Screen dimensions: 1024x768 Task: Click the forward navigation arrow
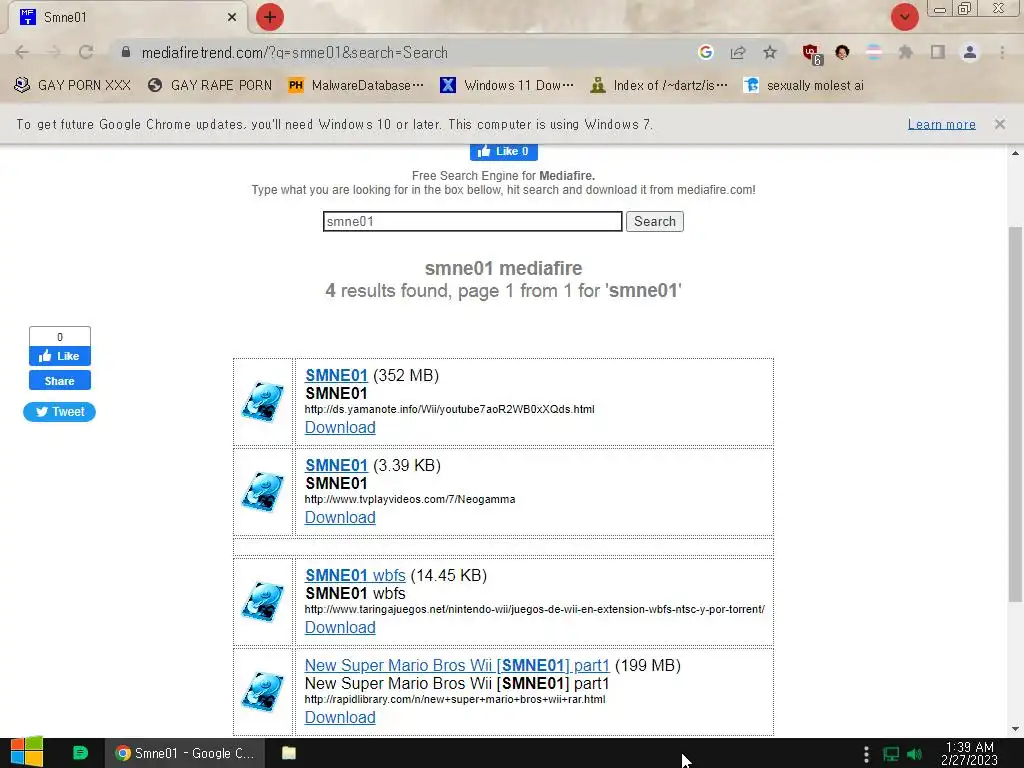(54, 52)
